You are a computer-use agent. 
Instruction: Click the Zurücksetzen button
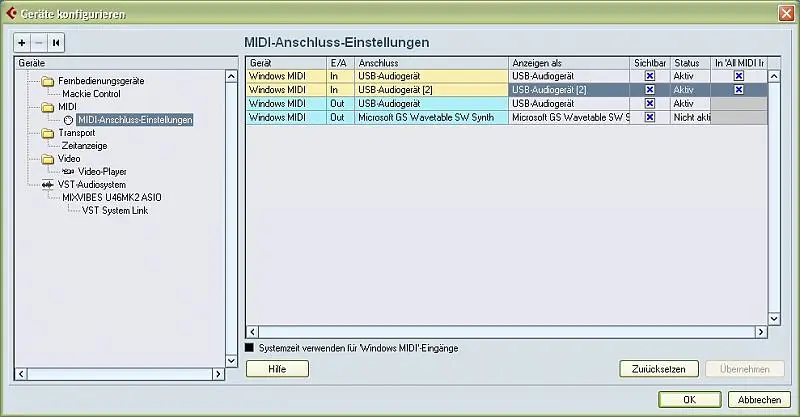tap(658, 369)
